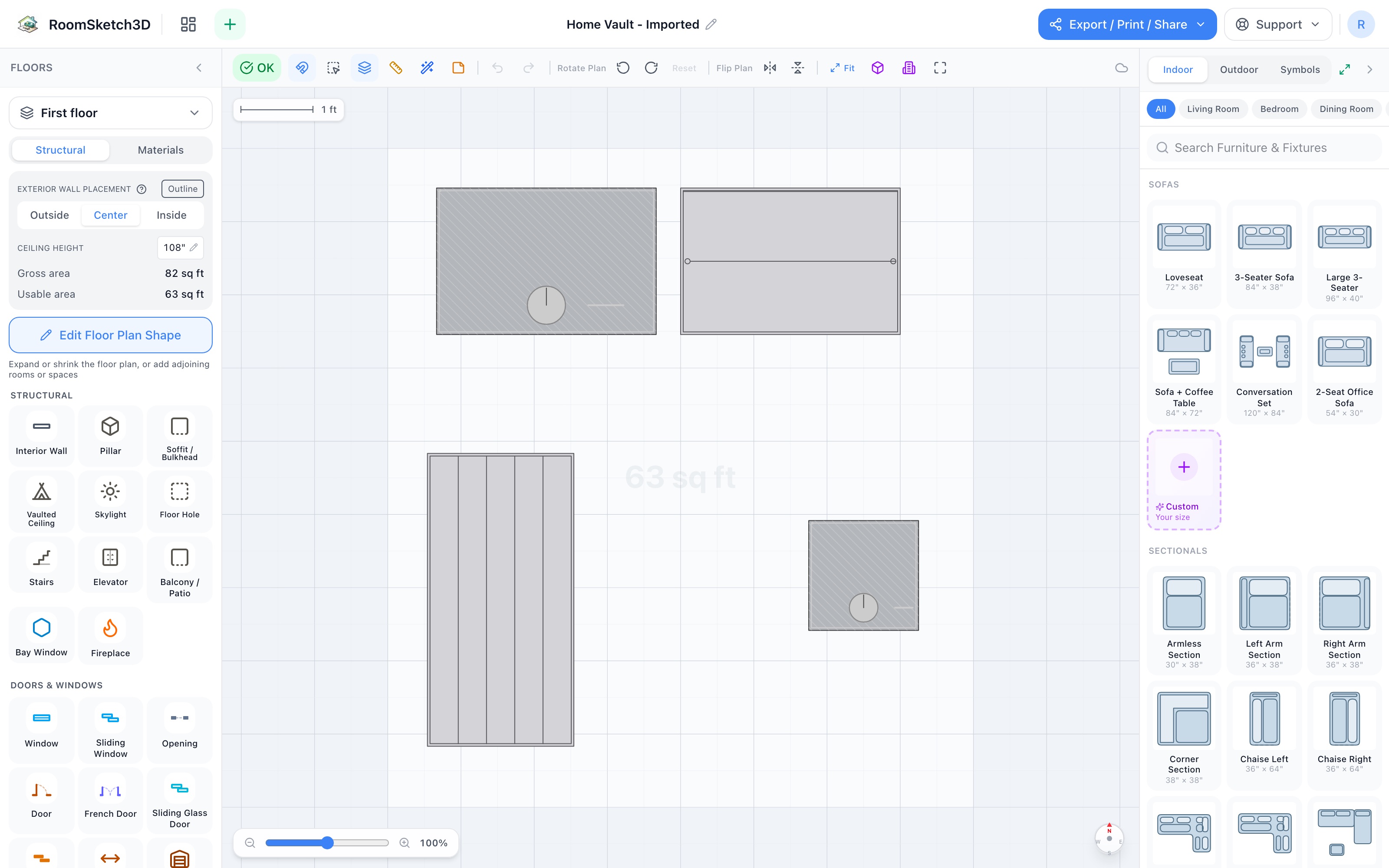
Task: Add a French Door
Action: pyautogui.click(x=110, y=800)
